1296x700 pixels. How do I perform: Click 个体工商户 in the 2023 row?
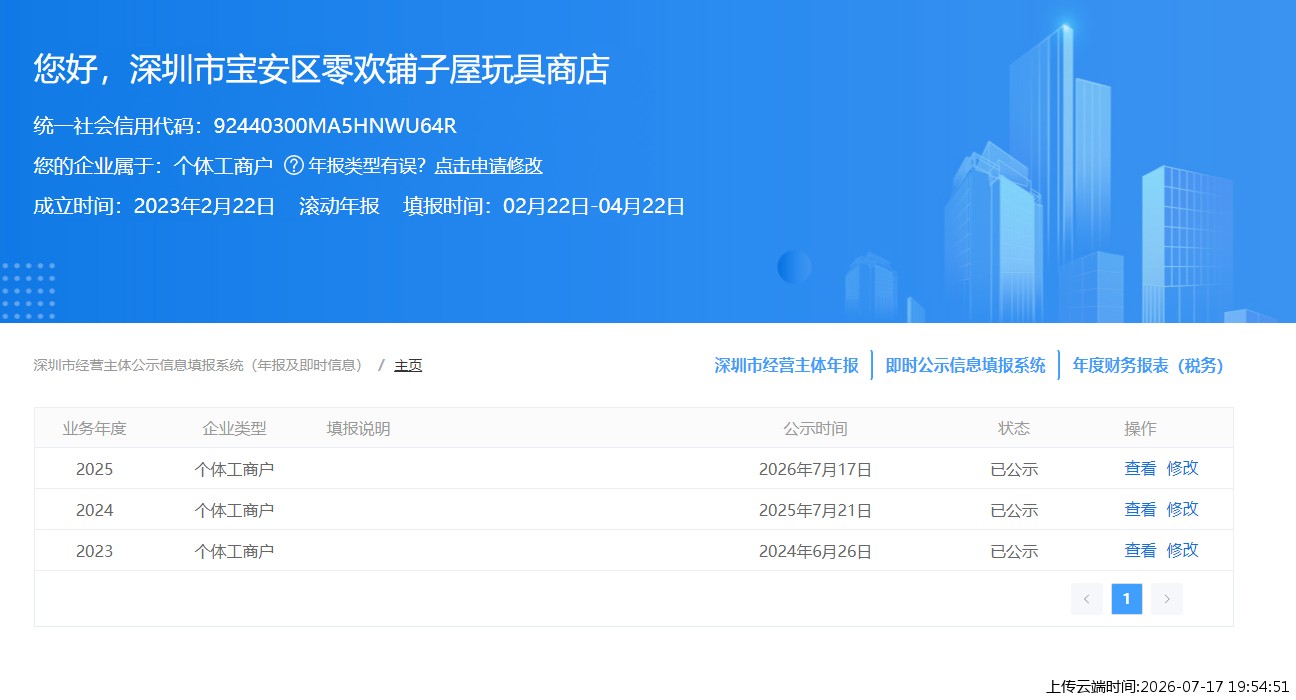click(234, 552)
